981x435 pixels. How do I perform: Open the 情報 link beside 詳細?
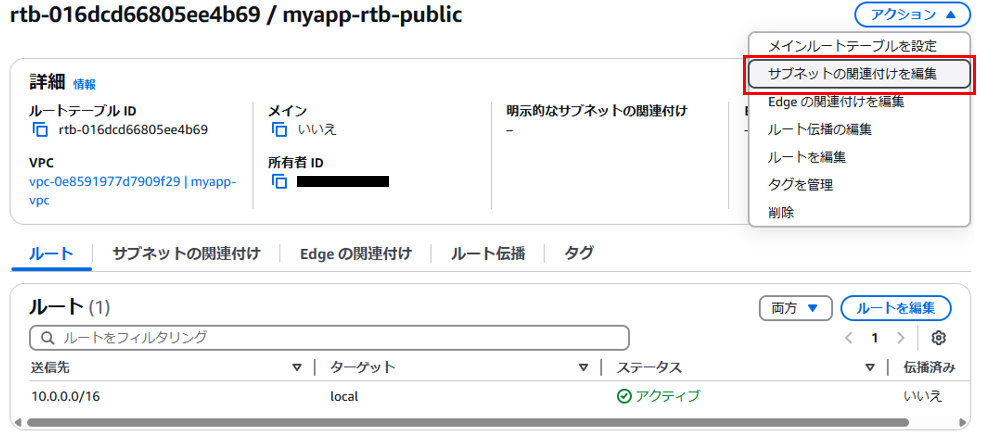pyautogui.click(x=84, y=84)
